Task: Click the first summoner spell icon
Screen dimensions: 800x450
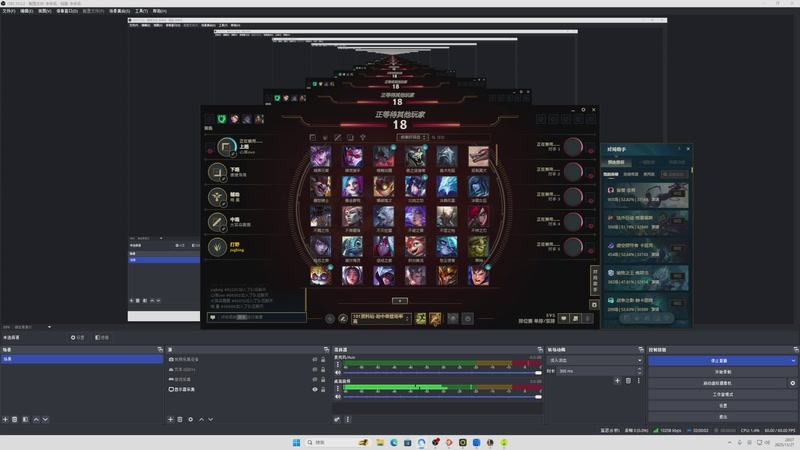Action: (x=420, y=319)
